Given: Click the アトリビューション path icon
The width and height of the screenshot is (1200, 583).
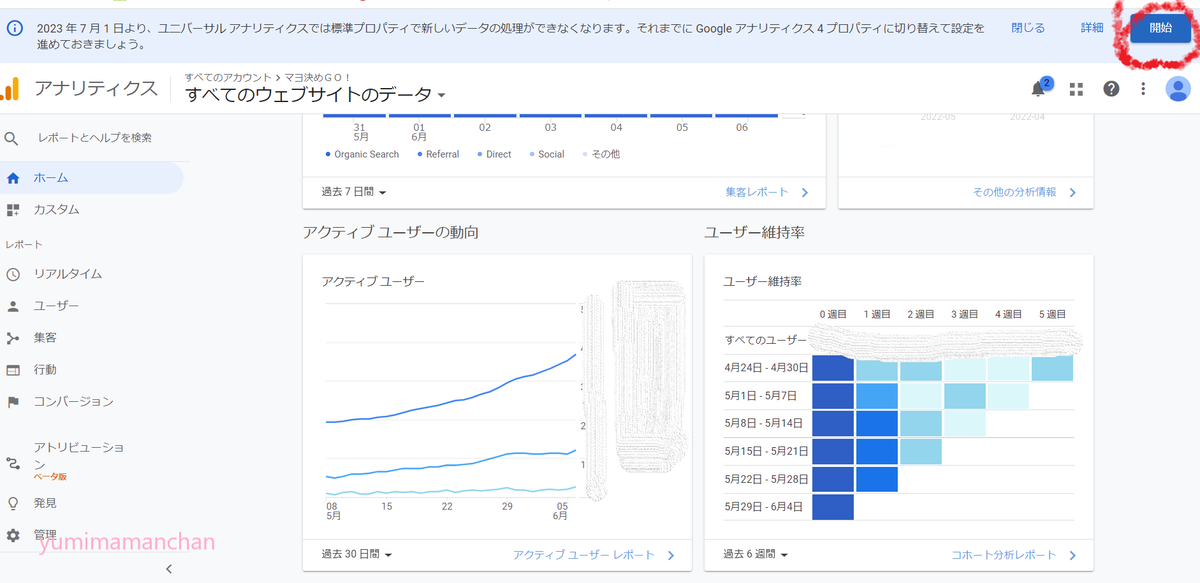Looking at the screenshot, I should 13,464.
